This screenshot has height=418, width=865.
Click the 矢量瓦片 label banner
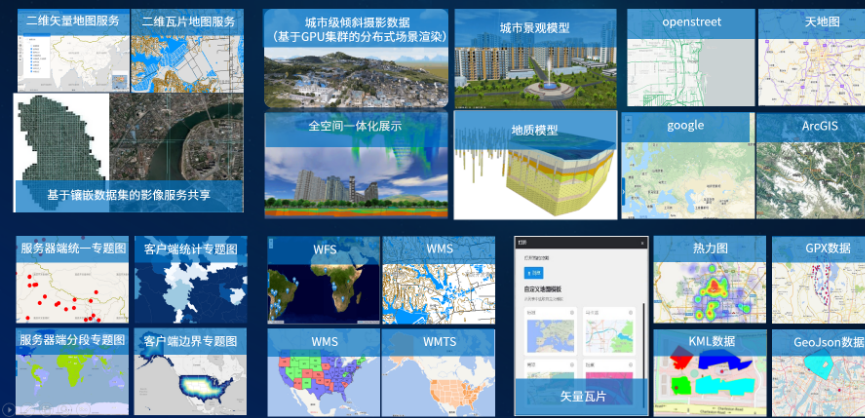[x=581, y=396]
